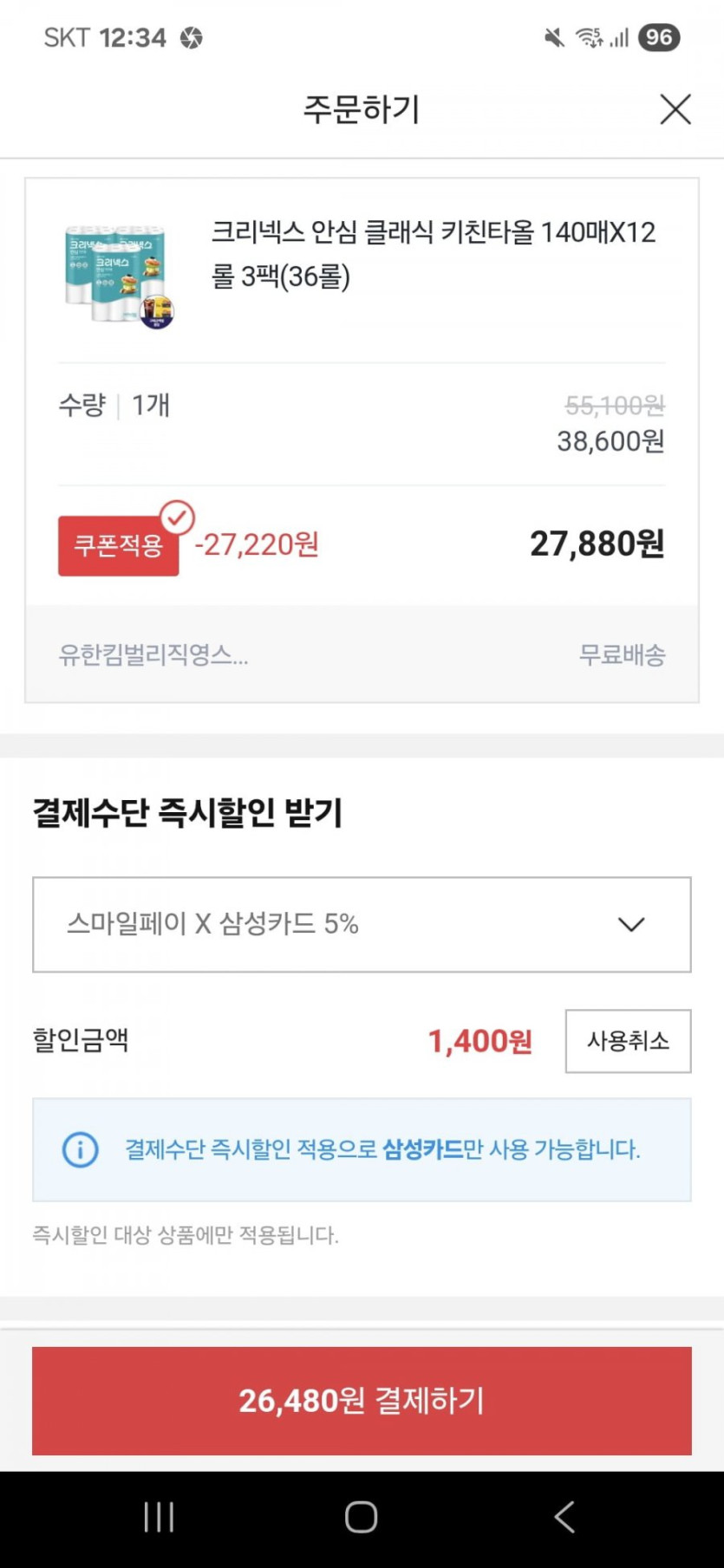The image size is (724, 1568).
Task: Open the 유한킴벌리직영스... seller store link
Action: click(153, 654)
